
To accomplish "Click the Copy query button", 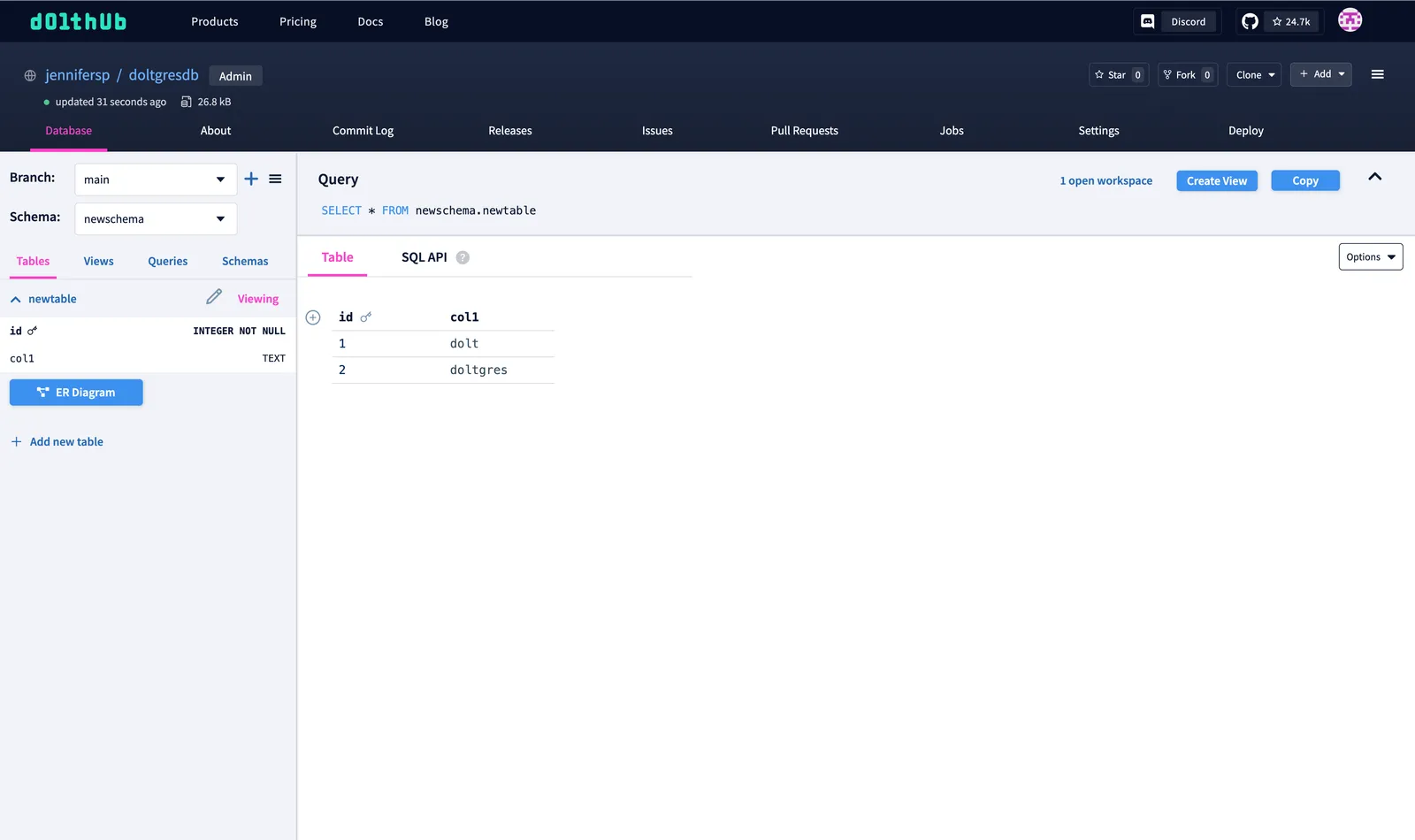I will (1305, 180).
